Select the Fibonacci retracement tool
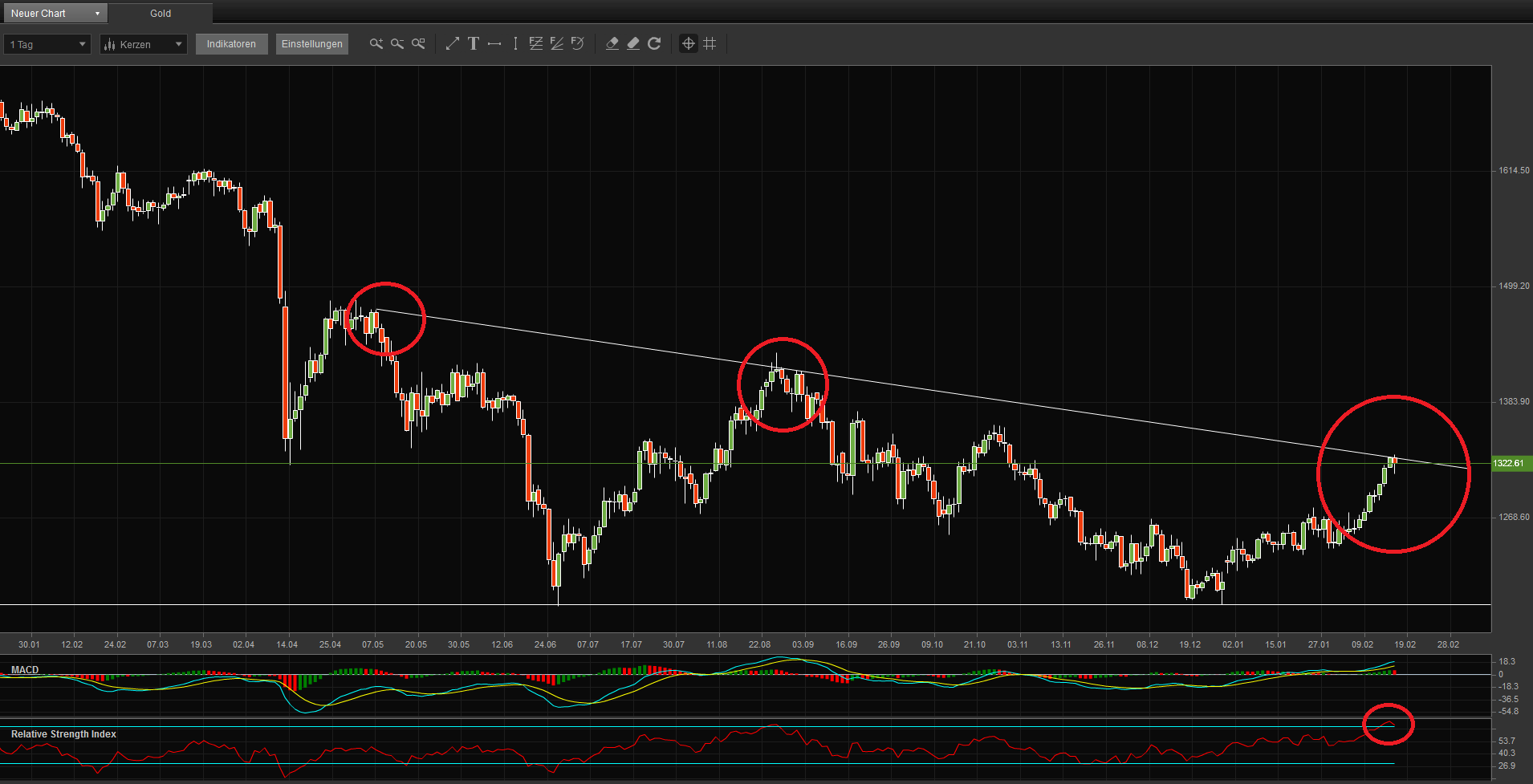This screenshot has height=784, width=1533. pos(535,44)
